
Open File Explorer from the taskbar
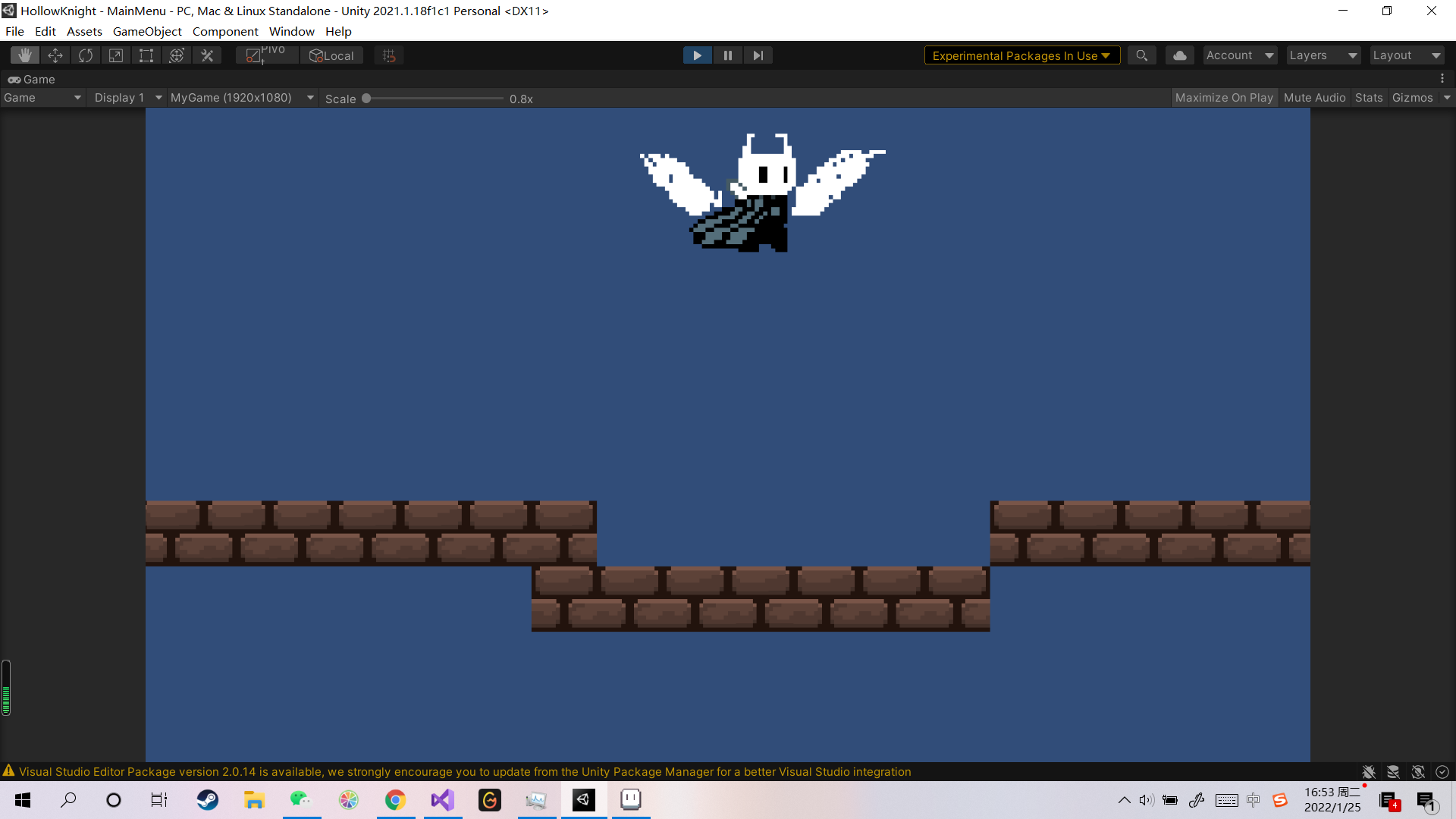click(254, 800)
